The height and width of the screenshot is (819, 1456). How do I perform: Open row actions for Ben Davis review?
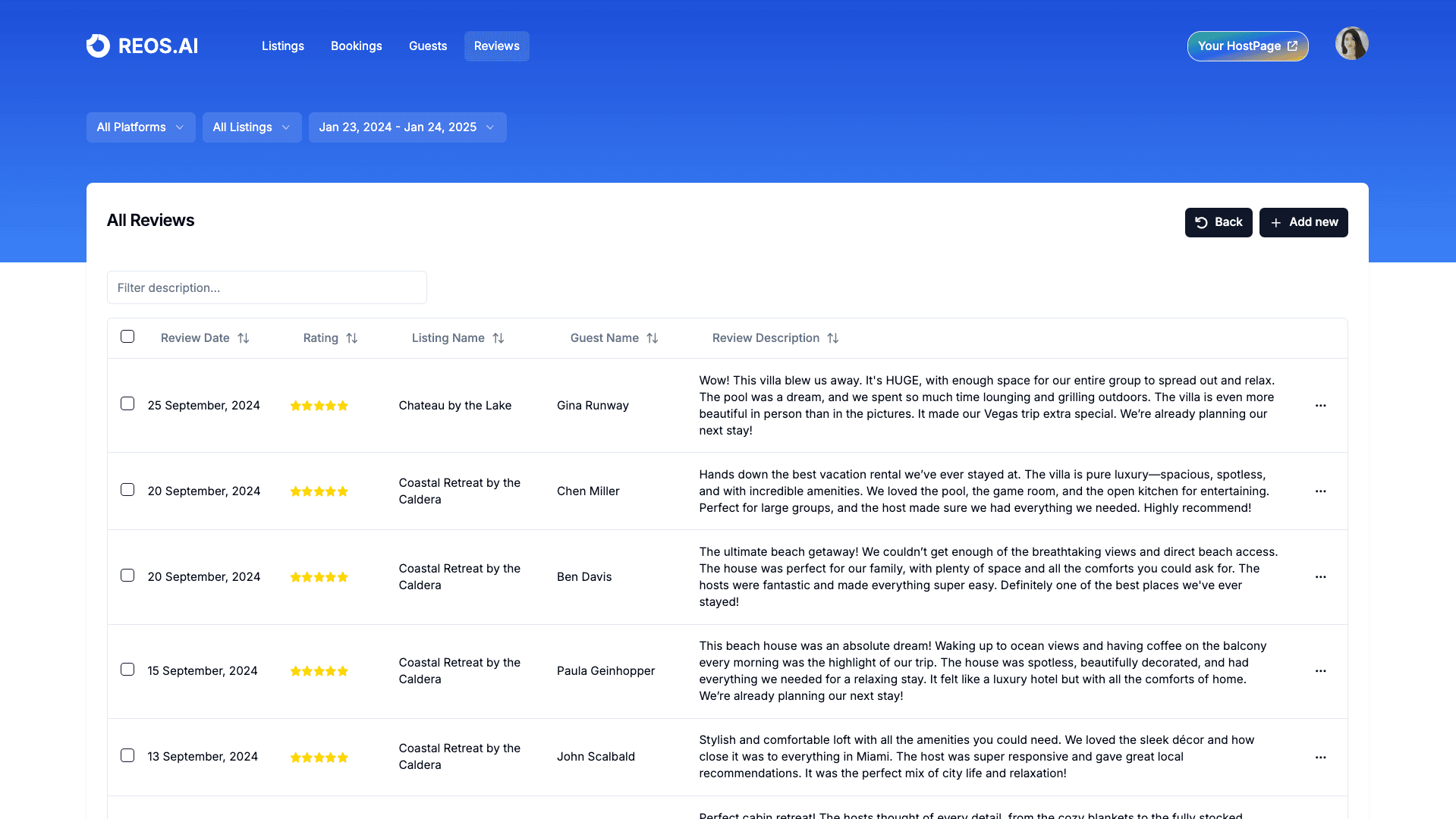tap(1320, 577)
